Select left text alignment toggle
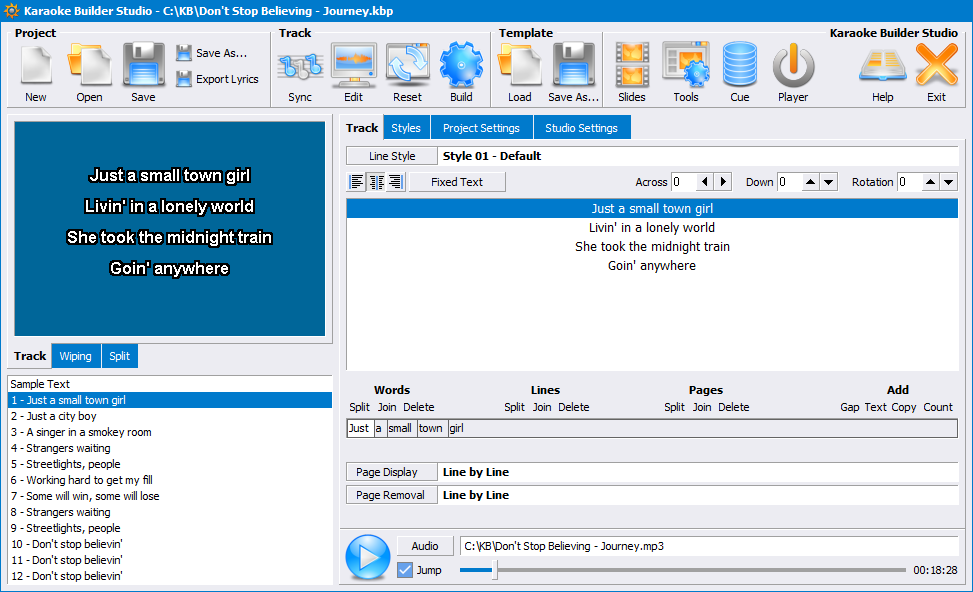 (x=357, y=182)
